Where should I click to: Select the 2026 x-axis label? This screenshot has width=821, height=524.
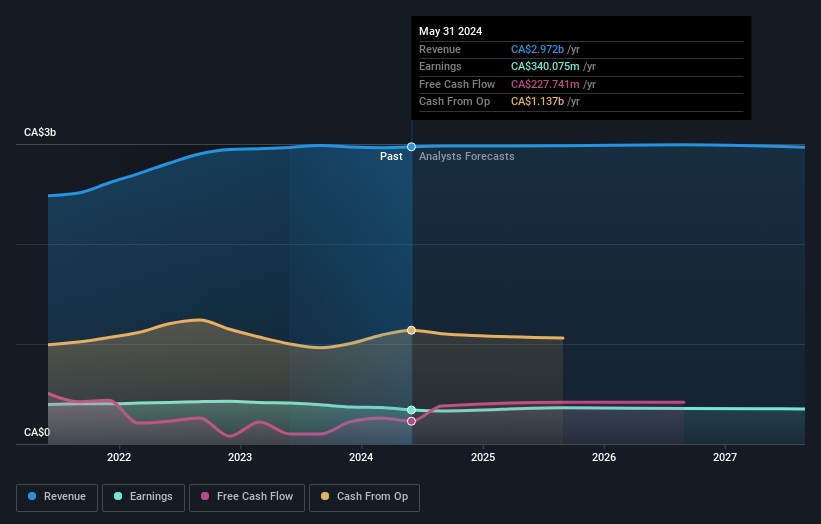click(x=604, y=458)
